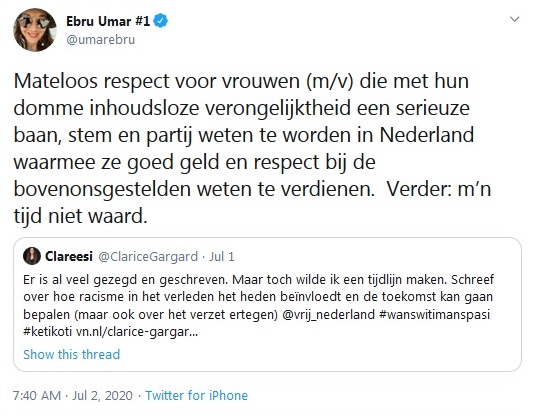Click the blue verified badge icon
This screenshot has height=416, width=535.
point(160,21)
